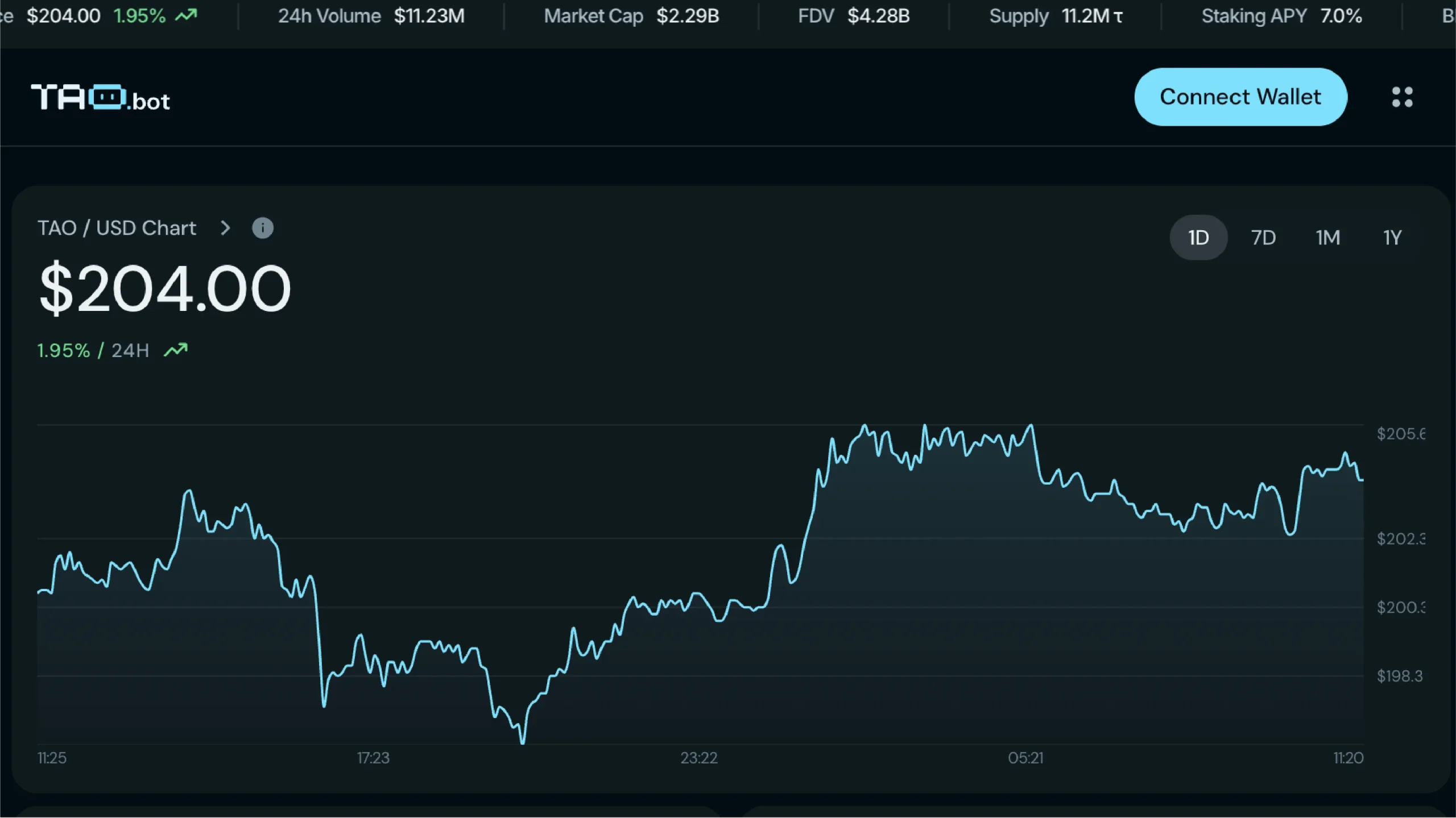Click the ticker trend arrow next to 1.95%
Screen dimensions: 1456x818
(186, 15)
